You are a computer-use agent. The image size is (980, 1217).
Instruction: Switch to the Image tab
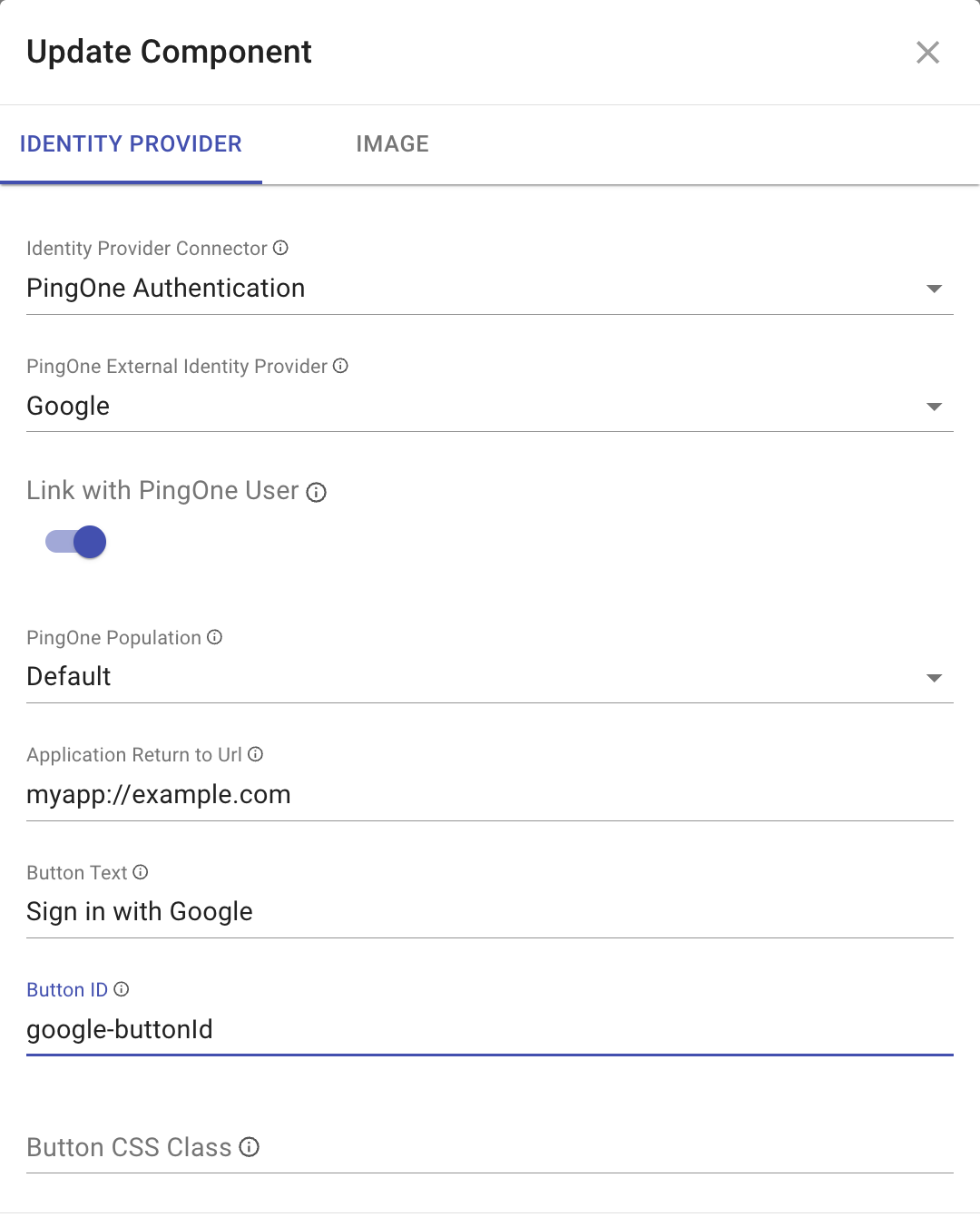point(392,144)
